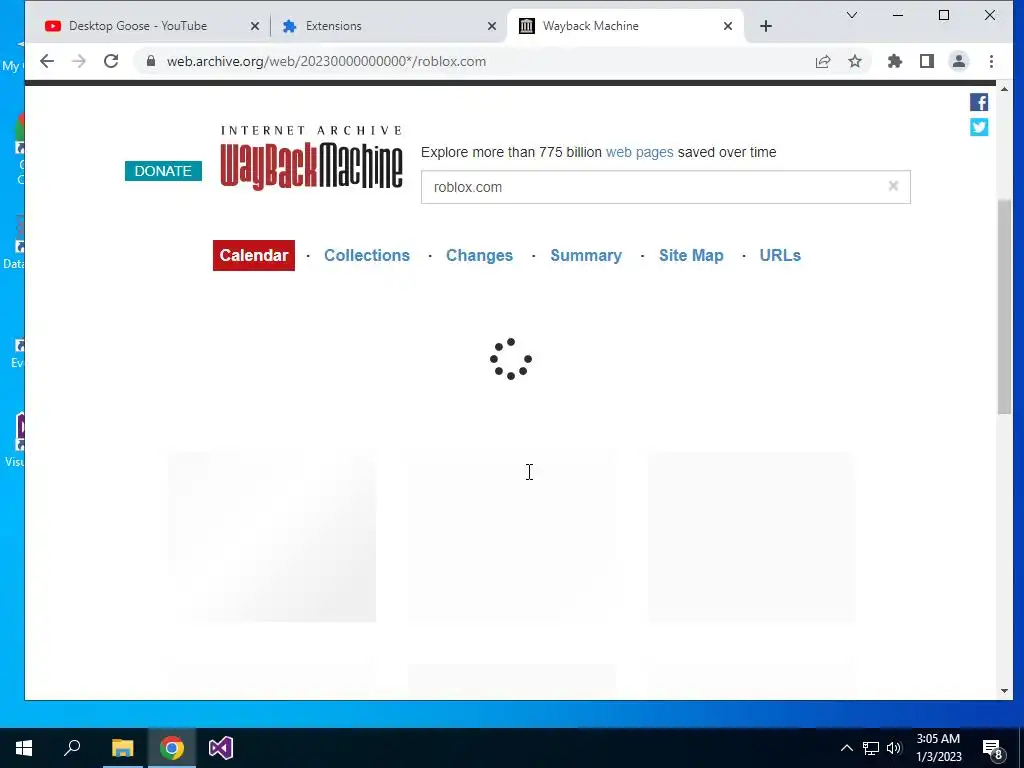The width and height of the screenshot is (1024, 768).
Task: Open the Summary view
Action: tap(586, 255)
